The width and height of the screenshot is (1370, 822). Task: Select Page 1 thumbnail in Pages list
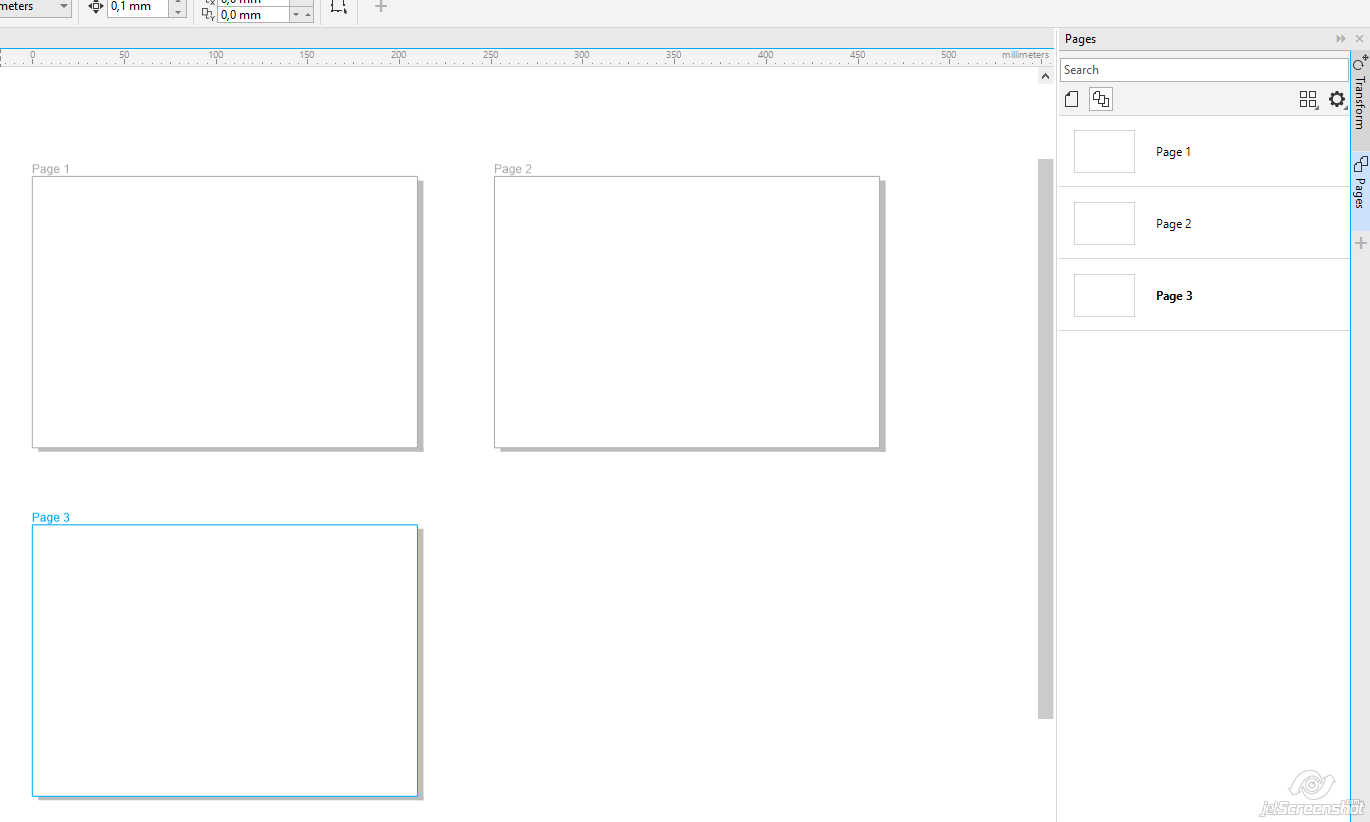click(1104, 152)
